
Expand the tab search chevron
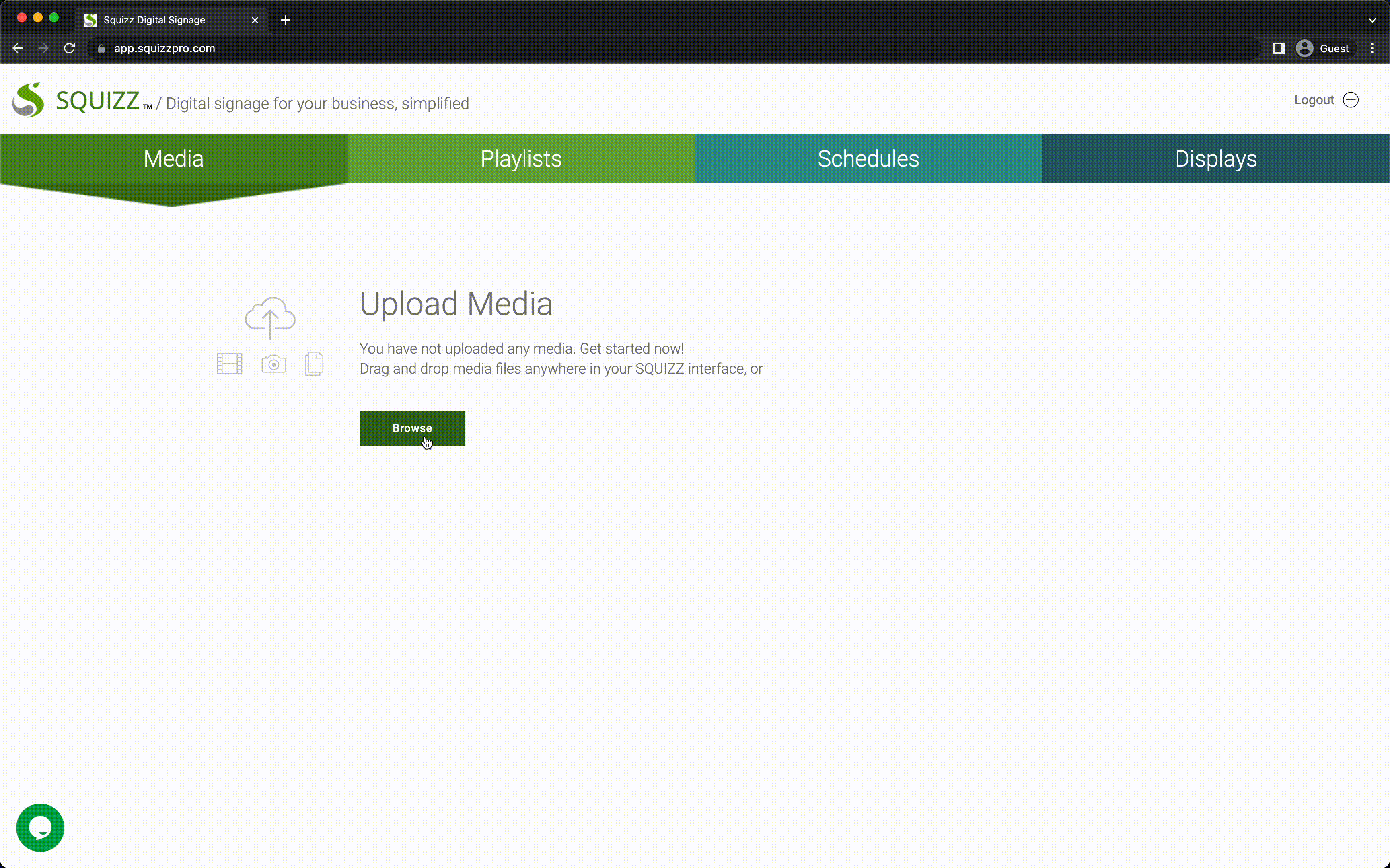coord(1372,20)
